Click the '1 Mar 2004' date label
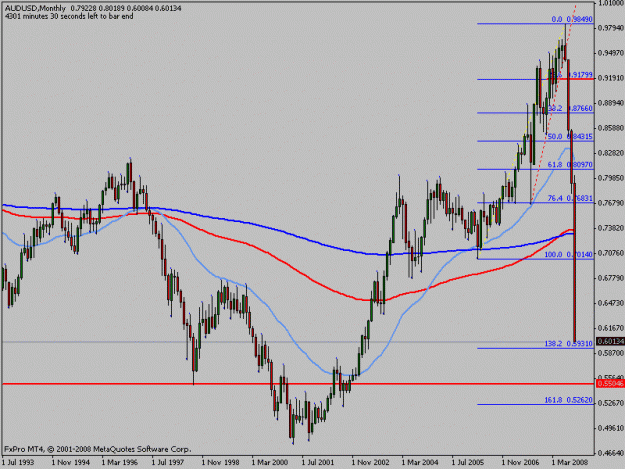Image resolution: width=625 pixels, height=469 pixels. click(x=420, y=463)
